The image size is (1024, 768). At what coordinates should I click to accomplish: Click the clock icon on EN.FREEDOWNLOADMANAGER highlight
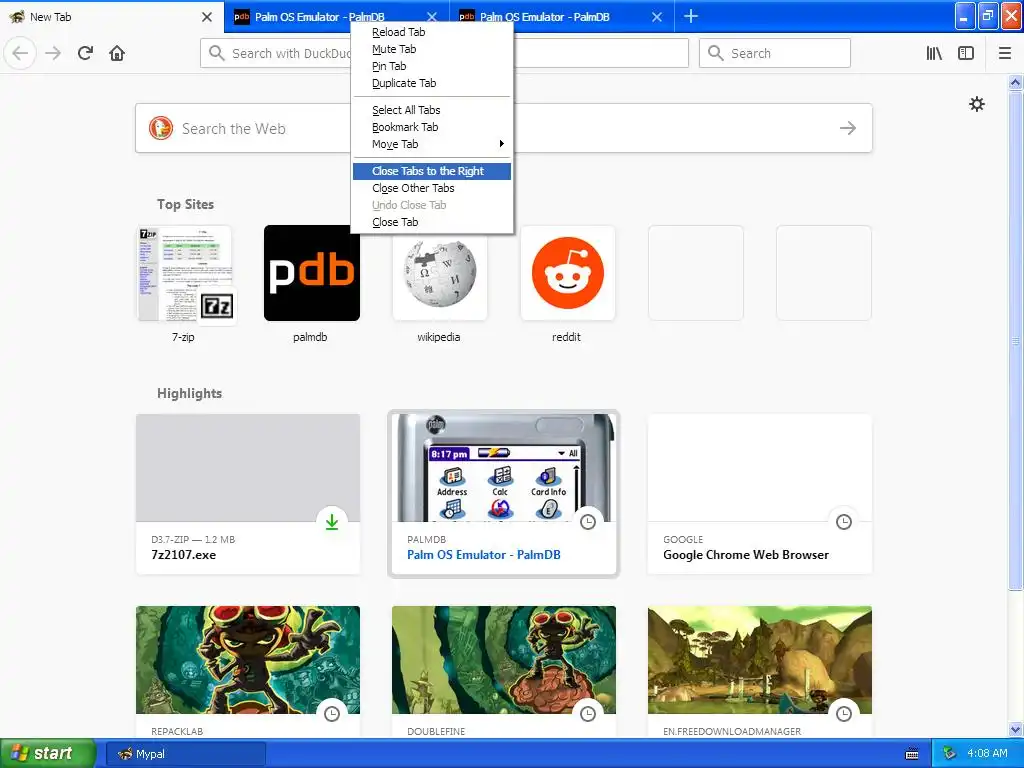point(844,714)
